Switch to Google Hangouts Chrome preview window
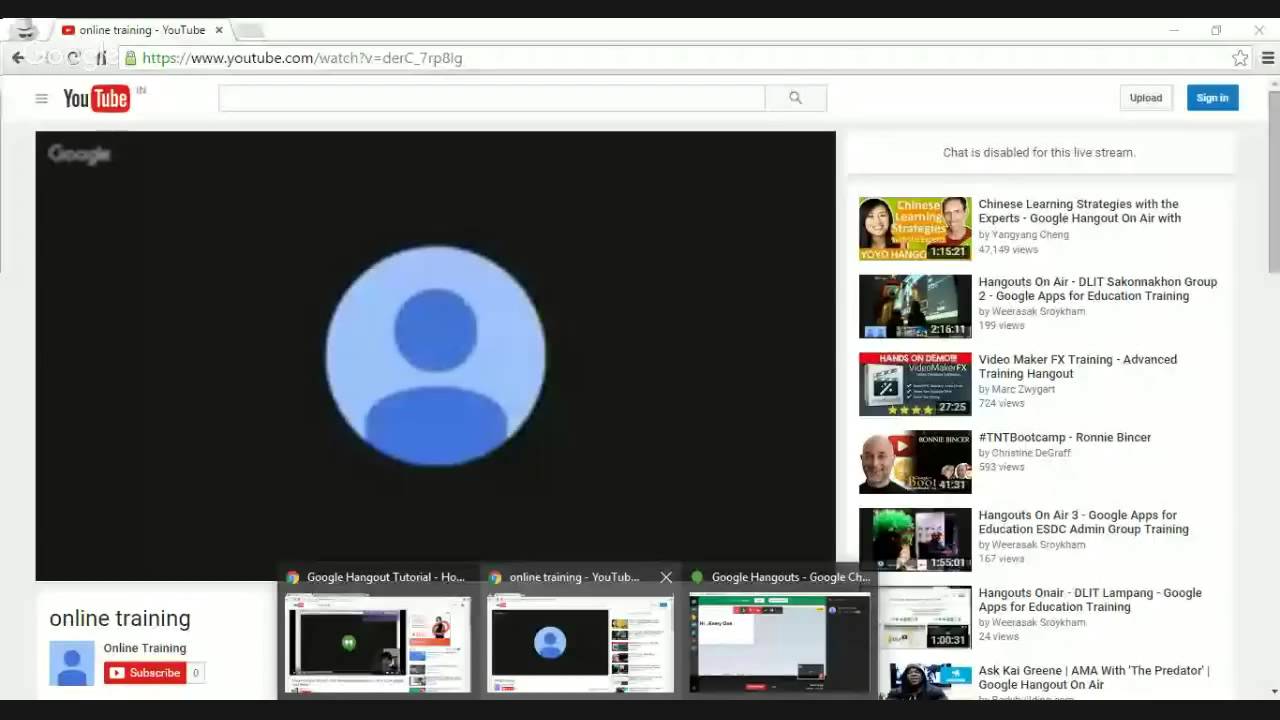 click(x=780, y=630)
